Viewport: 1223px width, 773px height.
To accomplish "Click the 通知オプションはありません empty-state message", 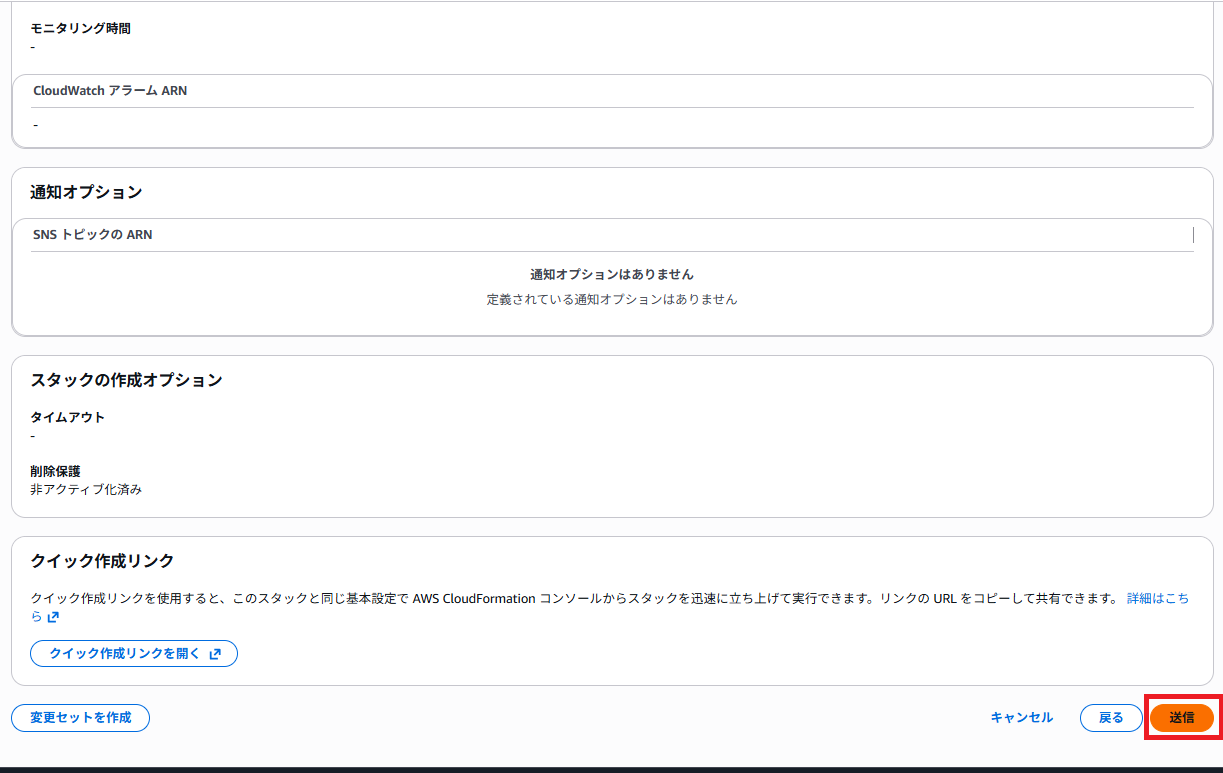I will [x=610, y=273].
